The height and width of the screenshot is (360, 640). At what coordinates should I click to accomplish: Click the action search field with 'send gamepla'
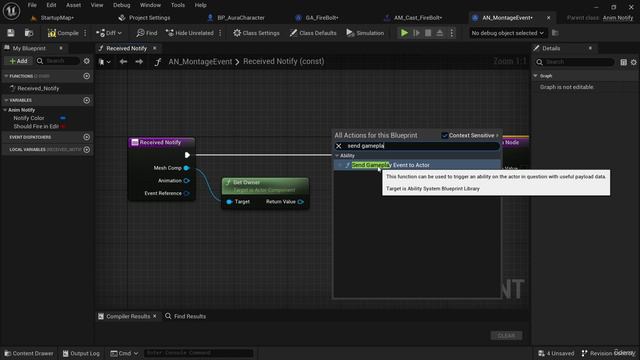click(422, 146)
